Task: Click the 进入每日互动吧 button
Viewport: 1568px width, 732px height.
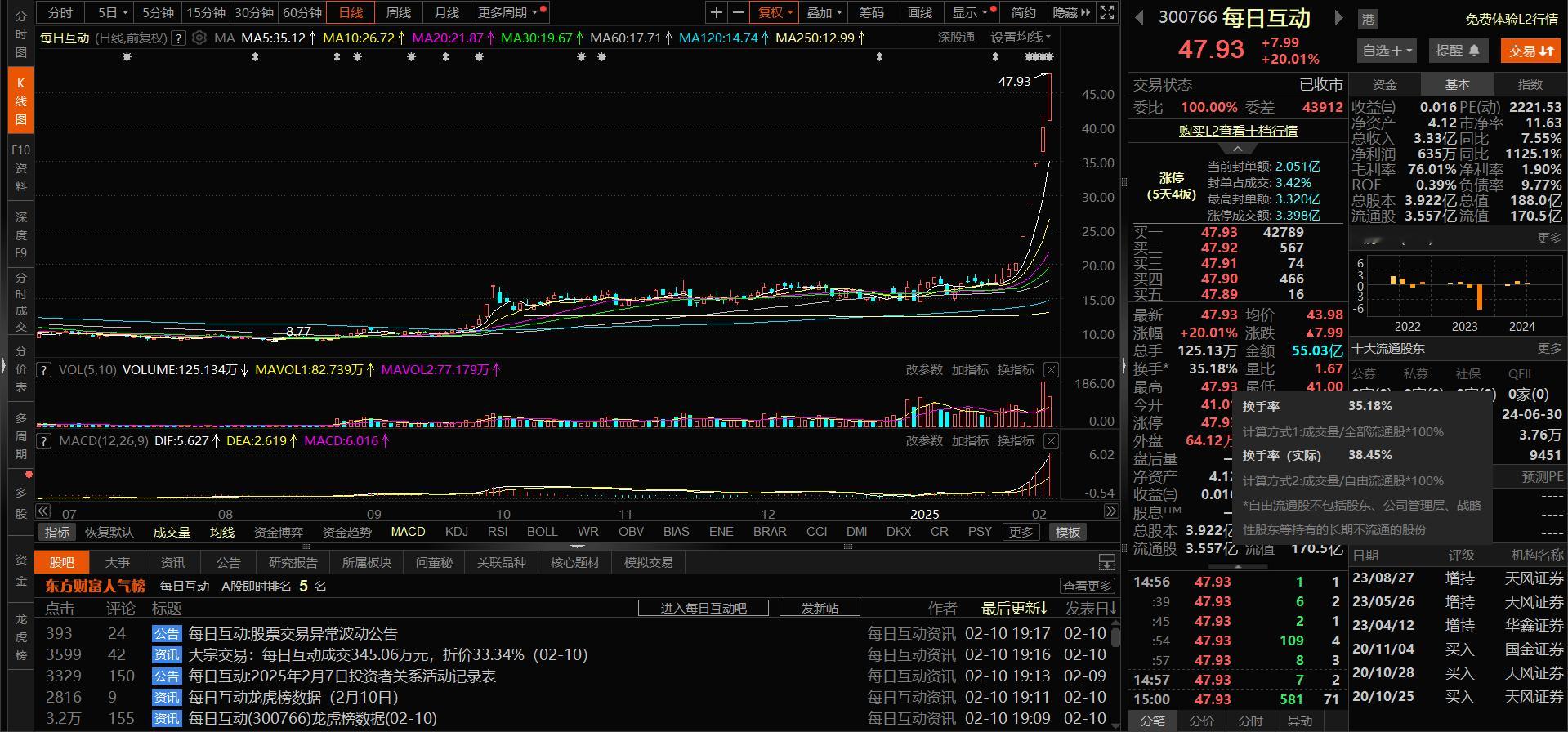Action: tap(703, 609)
